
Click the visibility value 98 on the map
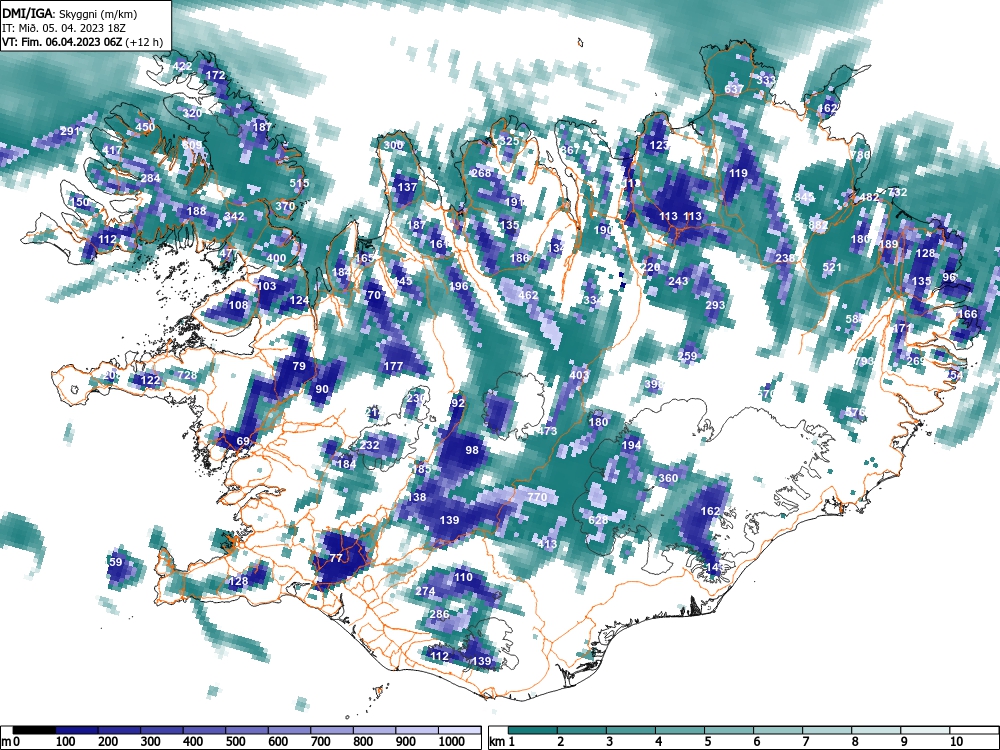(472, 450)
